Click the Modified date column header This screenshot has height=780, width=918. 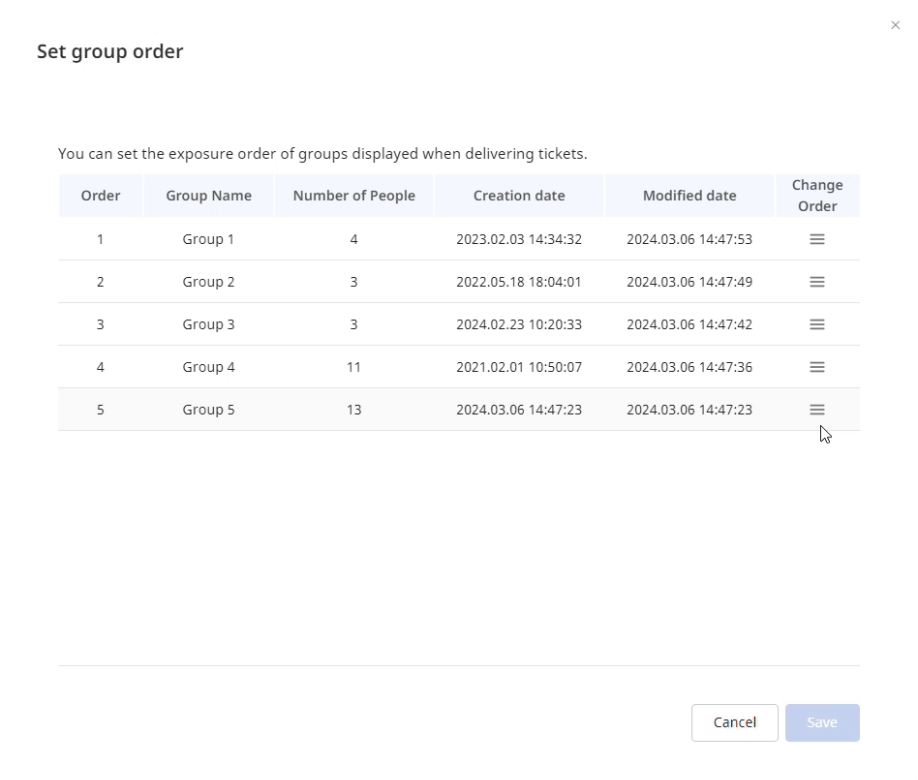pos(689,196)
